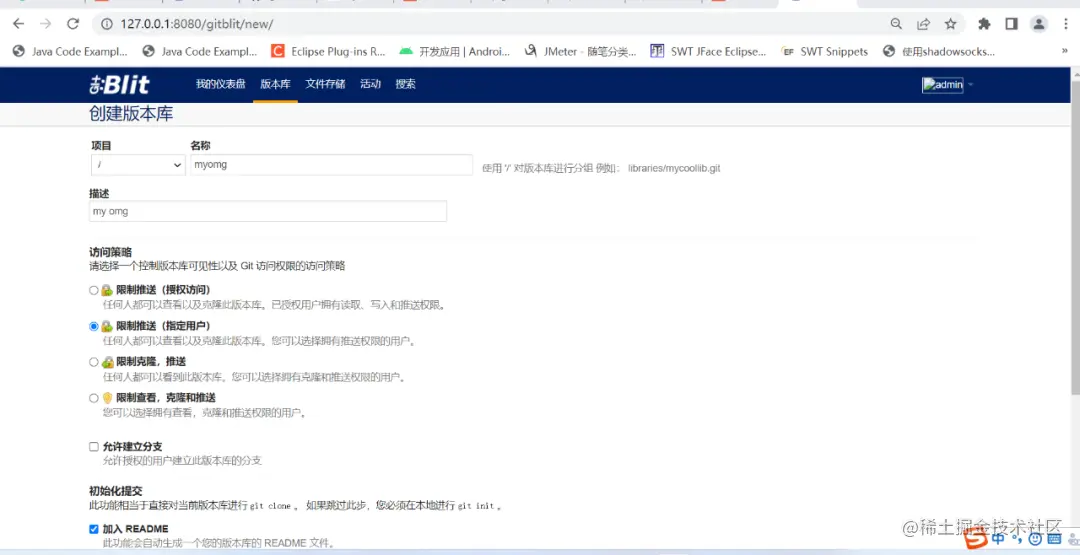Show more bookmarks with the chevron

tap(1066, 51)
